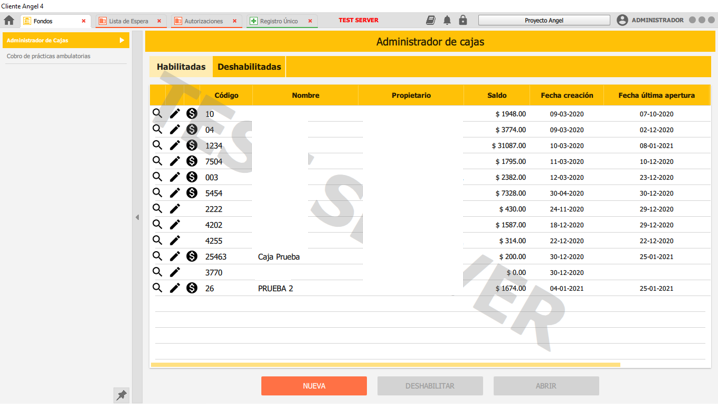Click the horizontal scrollbar under the table
Screen dimensions: 718x404
click(385, 365)
